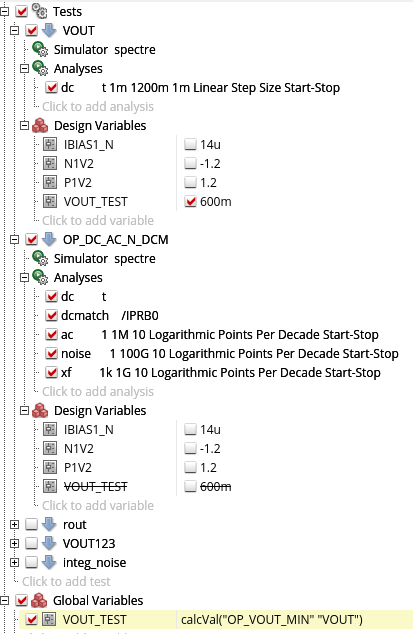Click the IBIAS1_N variable icon under VOUT
Viewport: 413px width, 634px height.
(x=50, y=144)
